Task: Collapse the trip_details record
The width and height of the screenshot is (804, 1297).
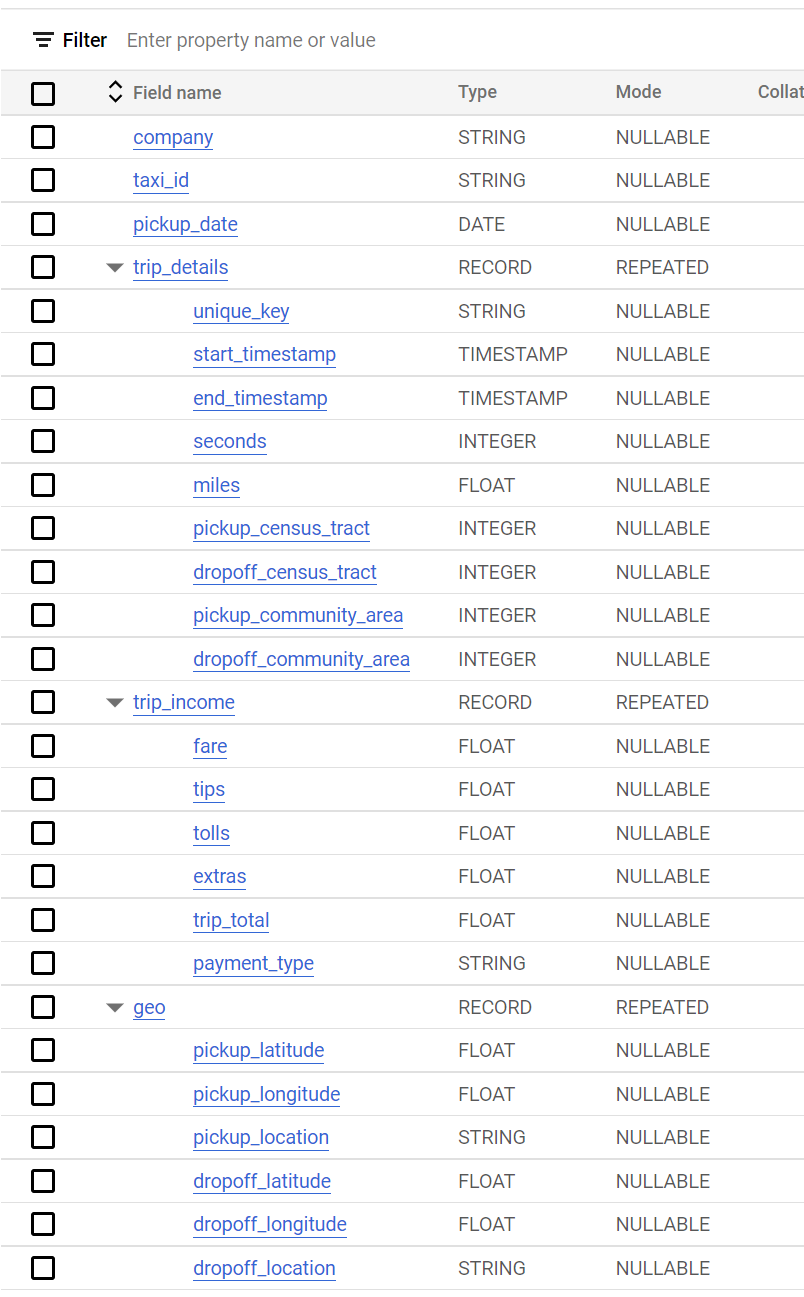Action: pyautogui.click(x=115, y=268)
